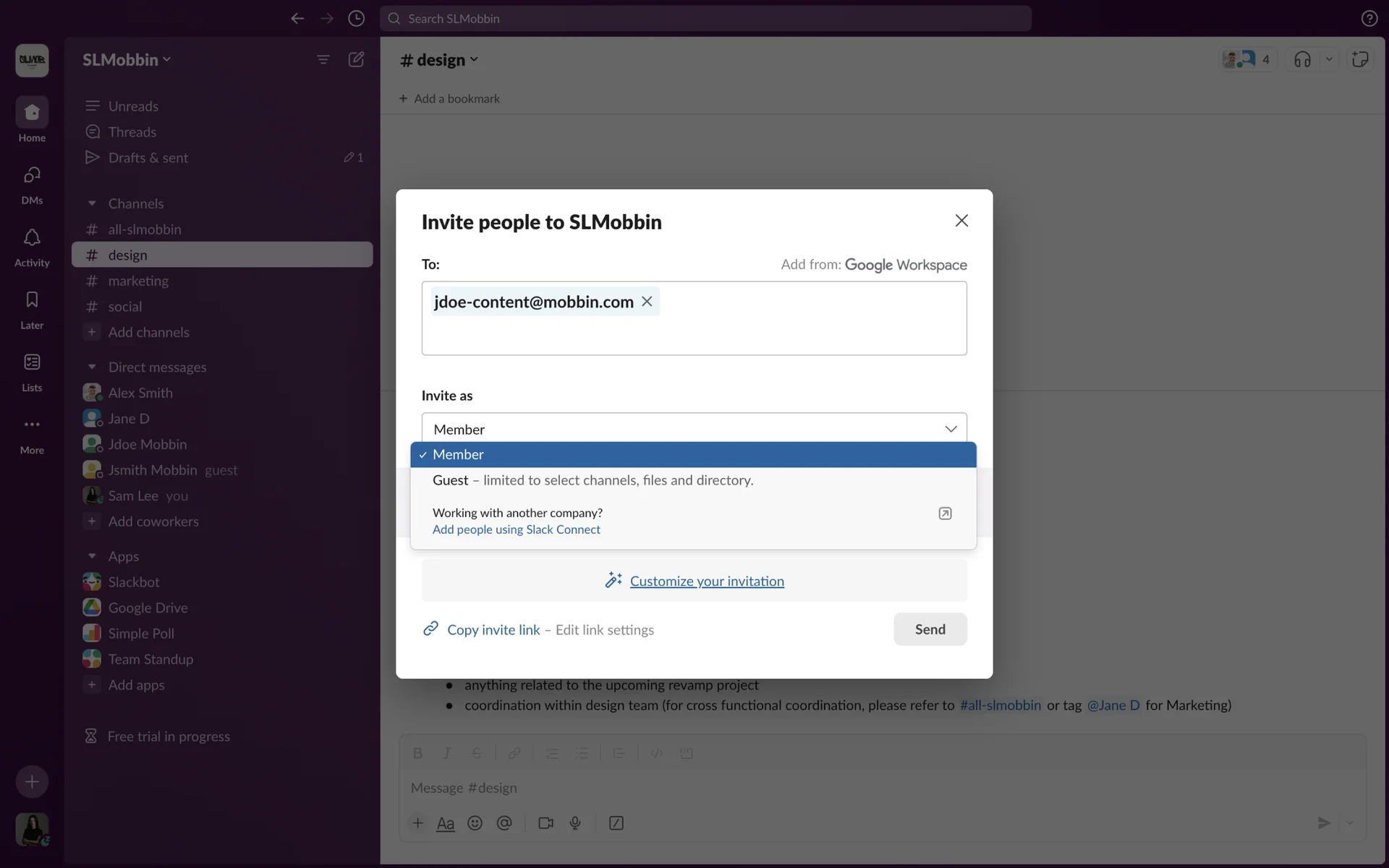Image resolution: width=1389 pixels, height=868 pixels.
Task: Click the Lists icon in sidebar
Action: (32, 362)
